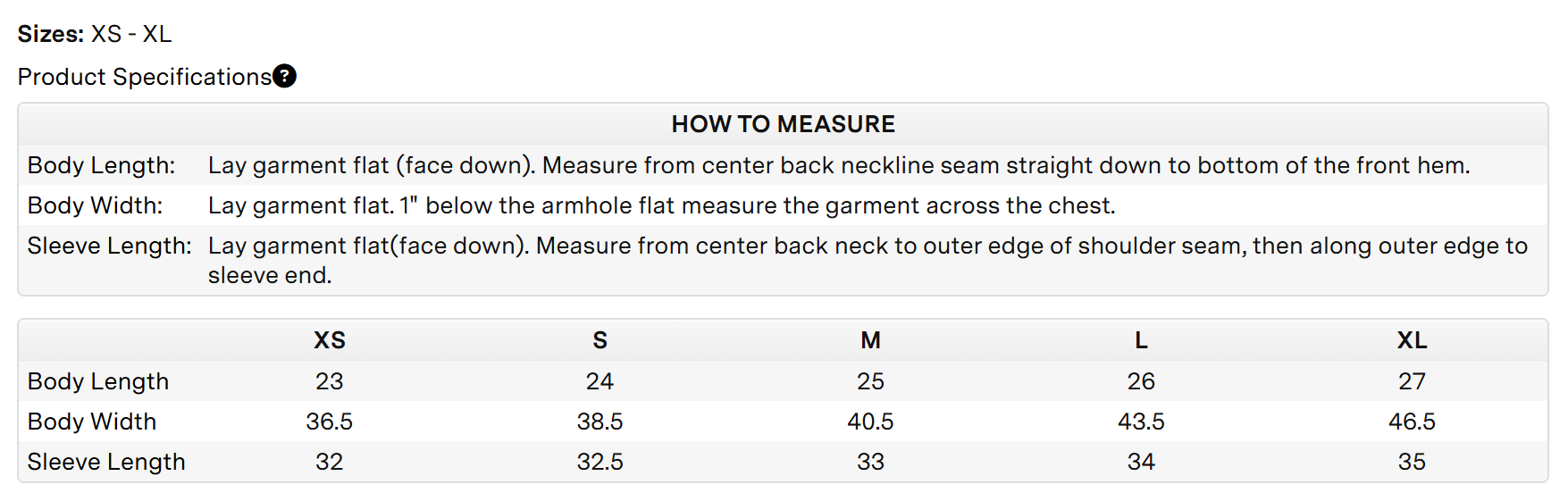Click the XL Sleeve Length value 35
1568x501 pixels.
1412,462
